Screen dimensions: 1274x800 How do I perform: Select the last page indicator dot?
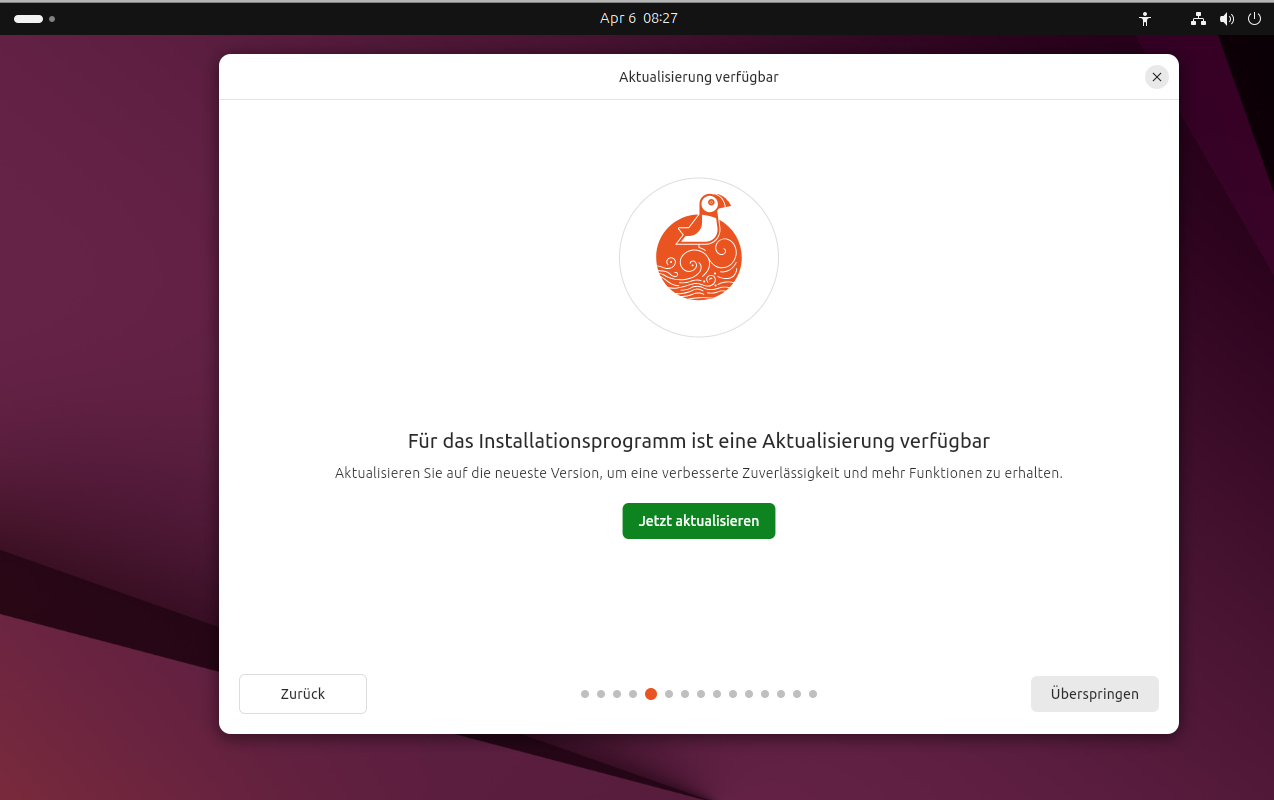point(813,694)
